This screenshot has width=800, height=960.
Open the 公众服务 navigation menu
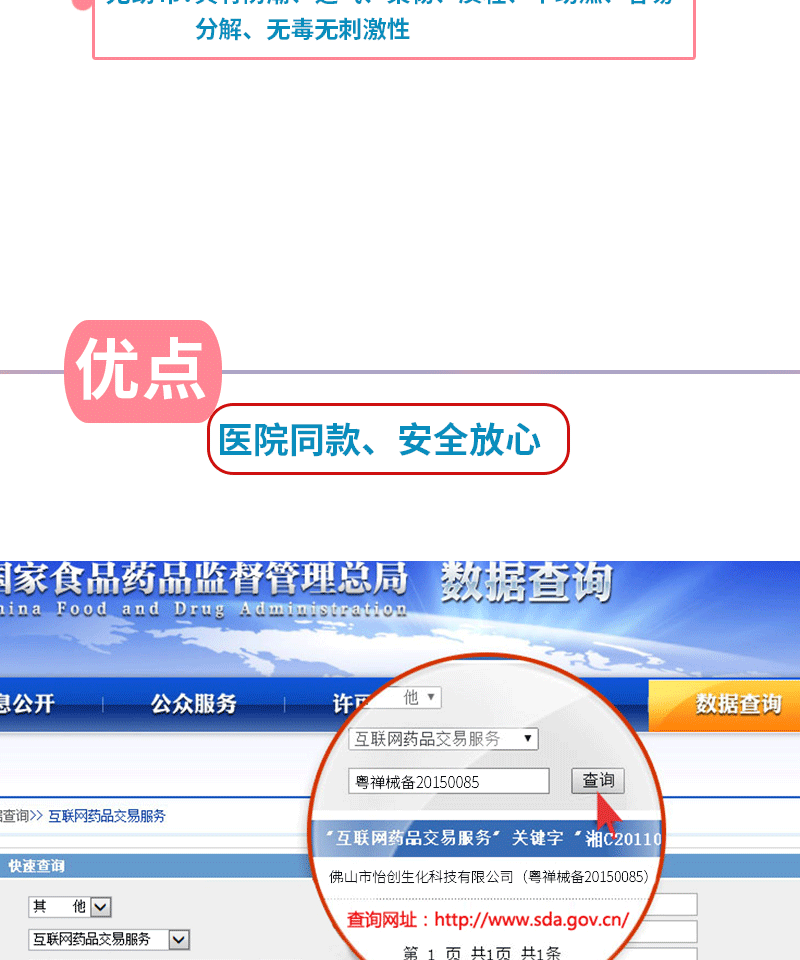click(193, 703)
